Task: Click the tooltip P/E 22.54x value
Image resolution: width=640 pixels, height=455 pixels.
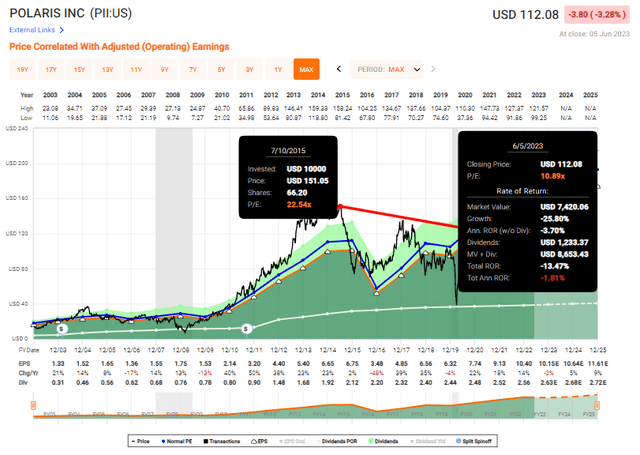Action: (x=299, y=204)
